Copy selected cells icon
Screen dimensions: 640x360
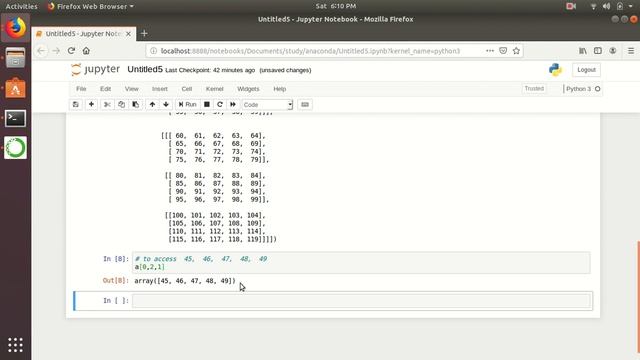tap(122, 104)
